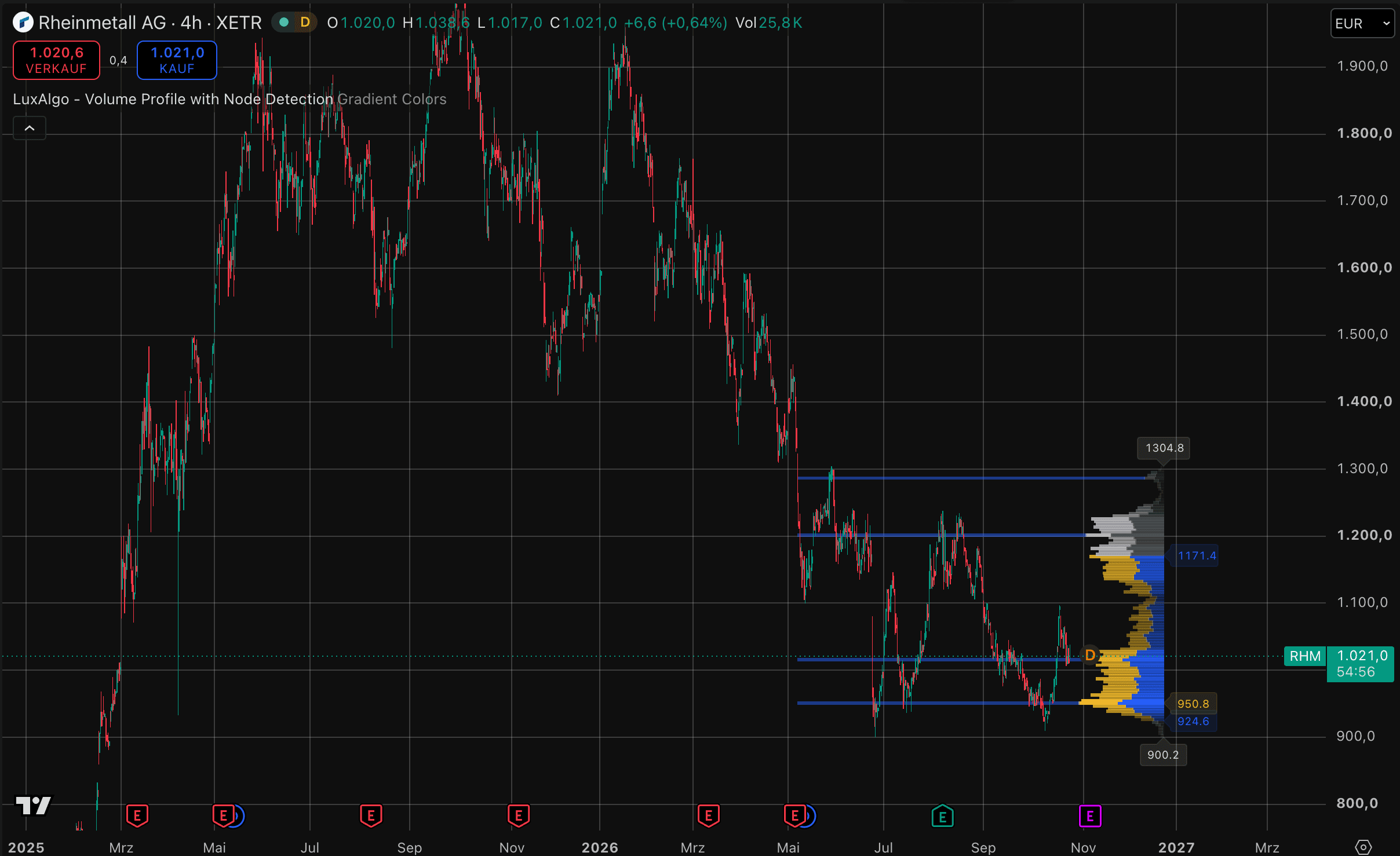The image size is (1400, 856).
Task: Click the green earnings E marker near August
Action: click(942, 816)
